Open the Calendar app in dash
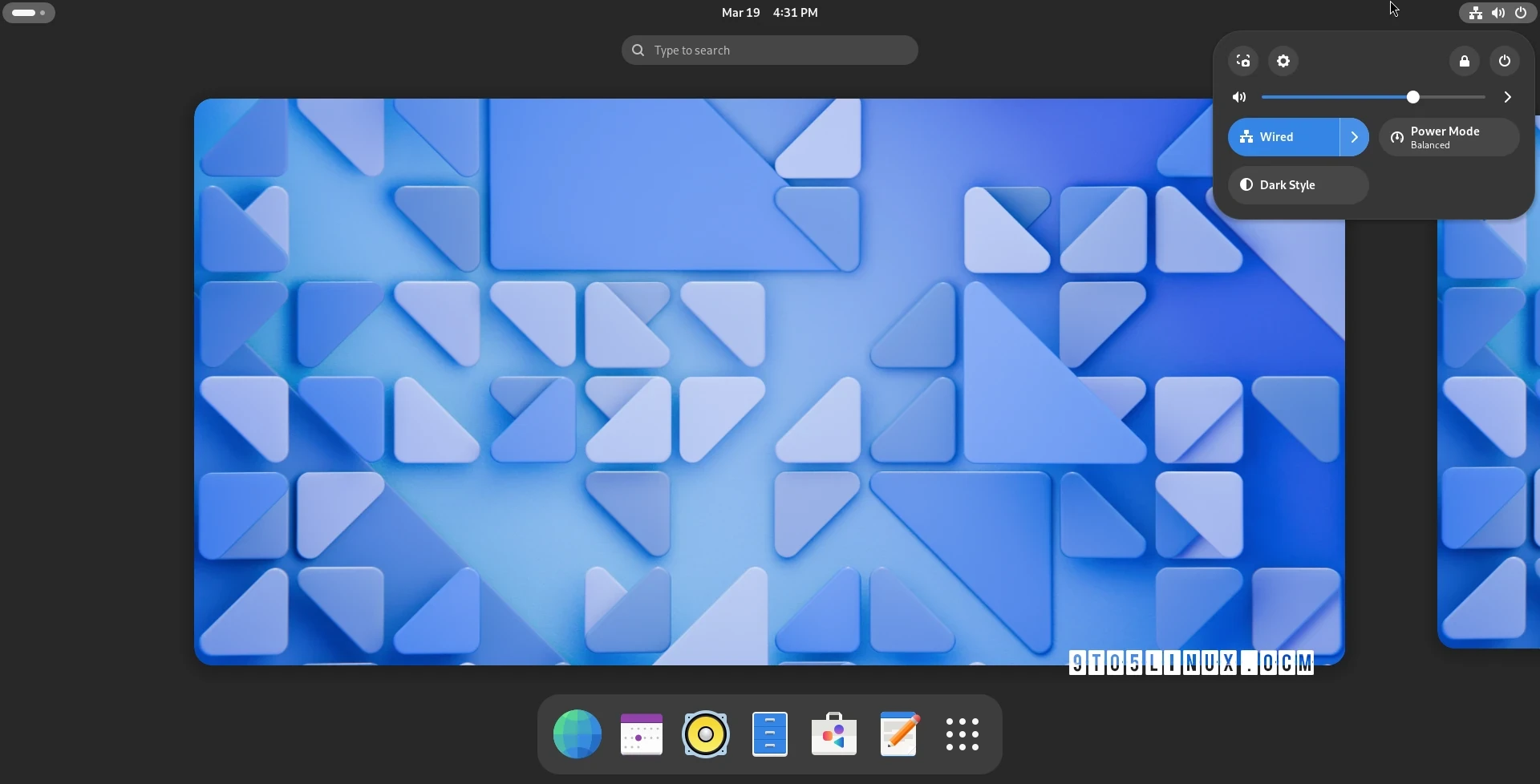The image size is (1540, 784). pyautogui.click(x=642, y=734)
